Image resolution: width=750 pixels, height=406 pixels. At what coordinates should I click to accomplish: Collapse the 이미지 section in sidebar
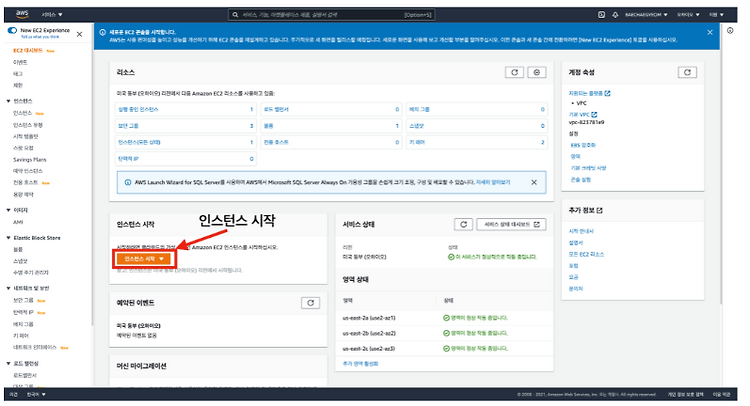[x=8, y=210]
